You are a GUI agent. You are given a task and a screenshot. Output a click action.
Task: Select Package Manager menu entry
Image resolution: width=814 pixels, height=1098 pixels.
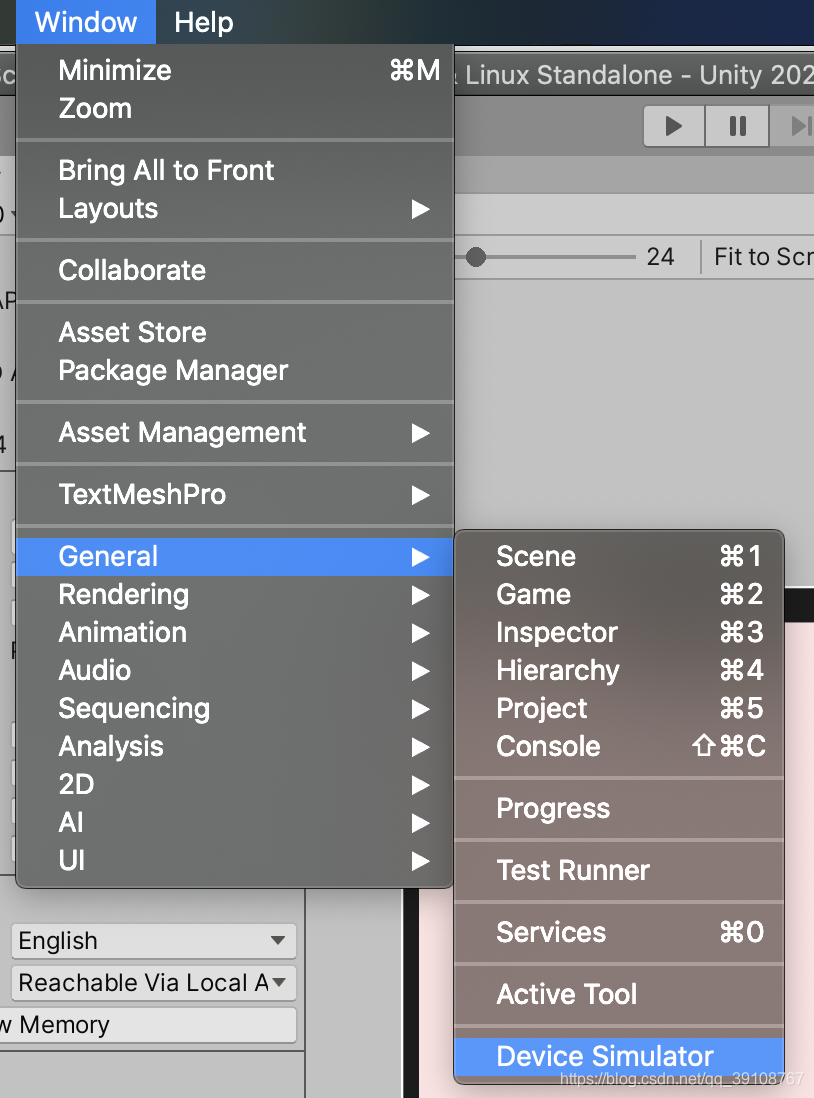[173, 371]
